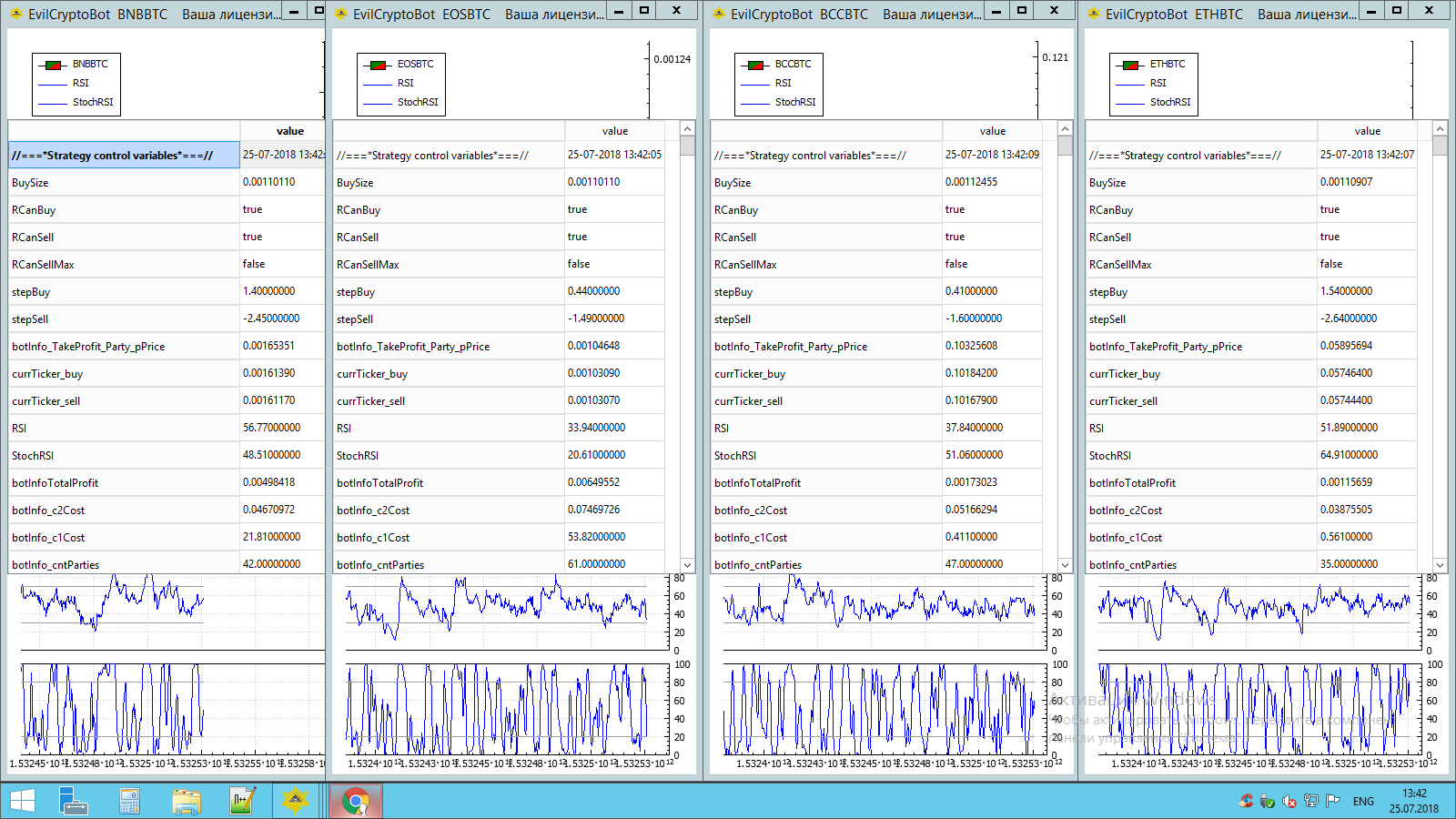The height and width of the screenshot is (819, 1456).
Task: Open the taskbar clock showing 13:42
Action: pyautogui.click(x=1414, y=801)
